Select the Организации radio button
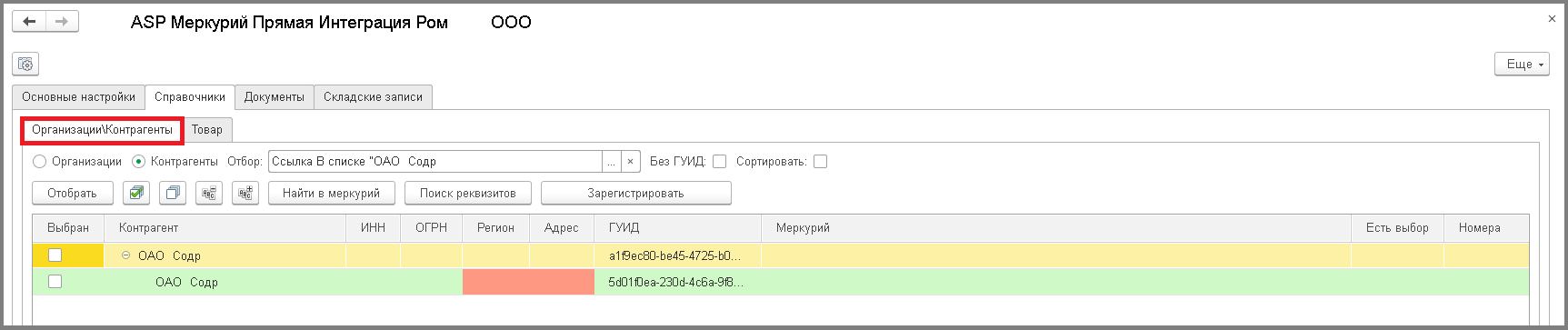1568x330 pixels. [x=40, y=162]
